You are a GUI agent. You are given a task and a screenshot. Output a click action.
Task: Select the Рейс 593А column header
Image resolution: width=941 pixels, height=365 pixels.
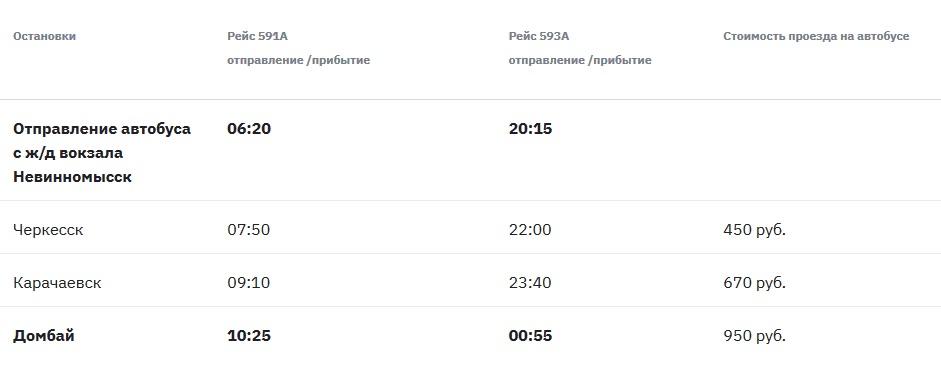tap(539, 36)
